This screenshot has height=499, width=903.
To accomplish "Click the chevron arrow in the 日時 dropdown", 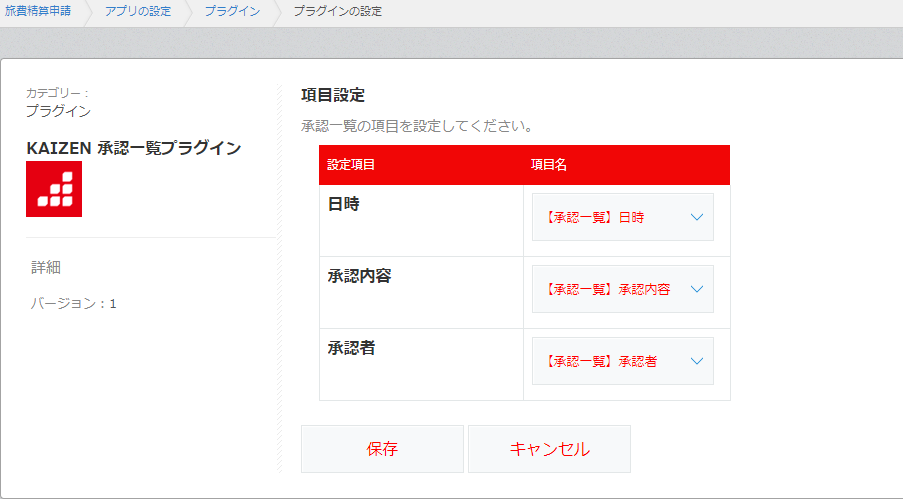I will coord(697,217).
